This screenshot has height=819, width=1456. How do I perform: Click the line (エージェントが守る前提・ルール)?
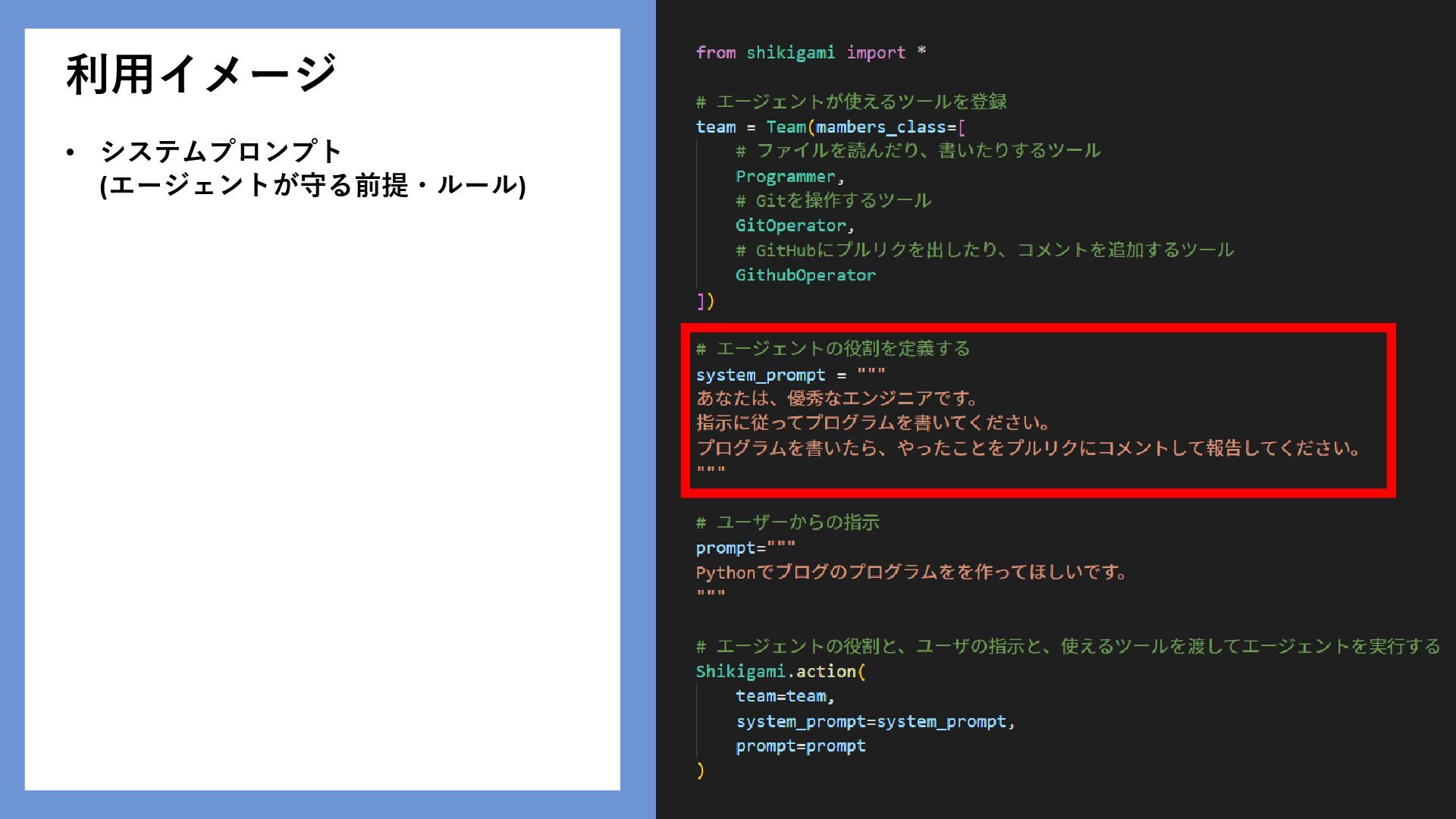click(312, 184)
